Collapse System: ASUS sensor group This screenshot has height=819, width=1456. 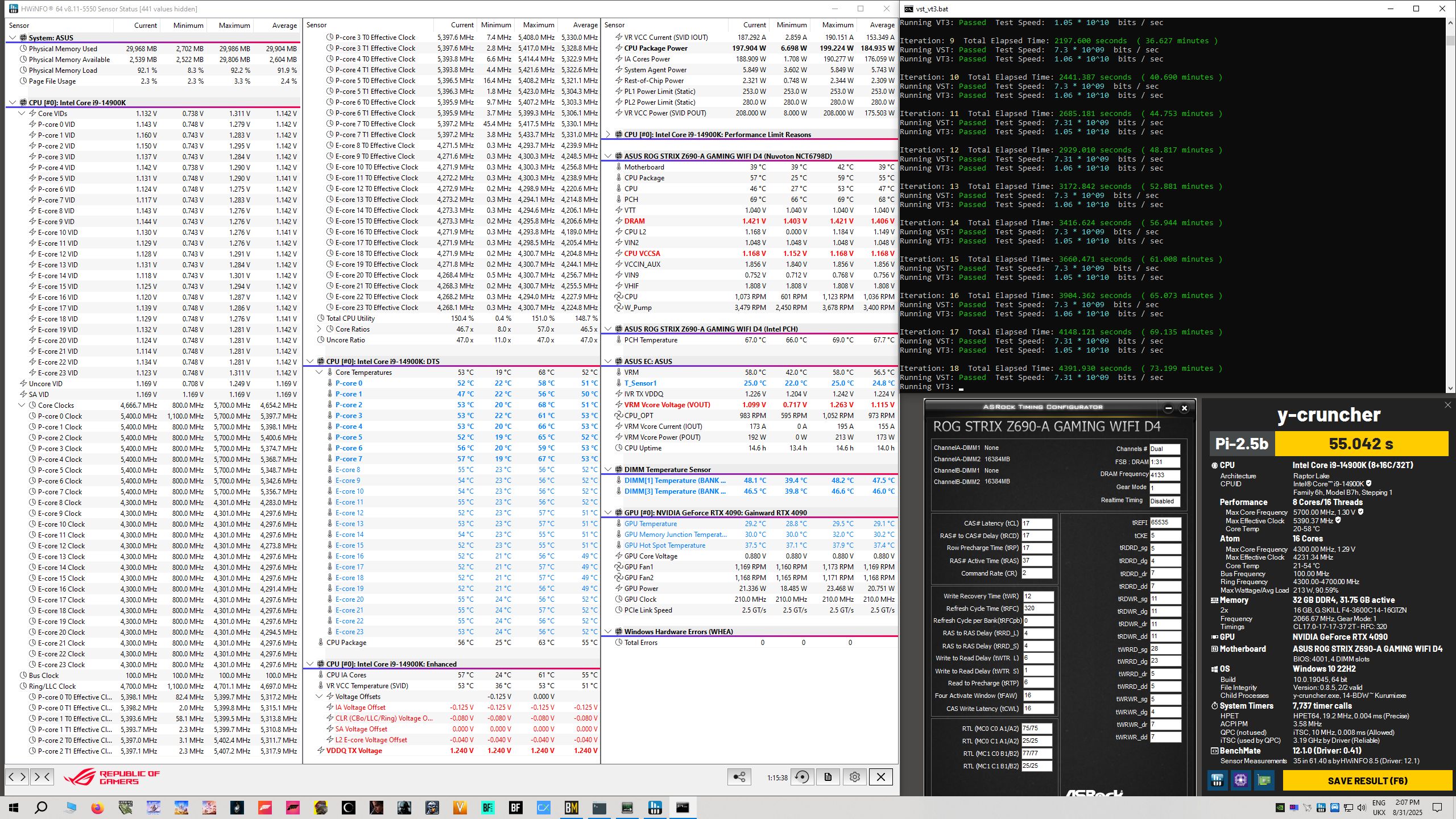[13, 38]
